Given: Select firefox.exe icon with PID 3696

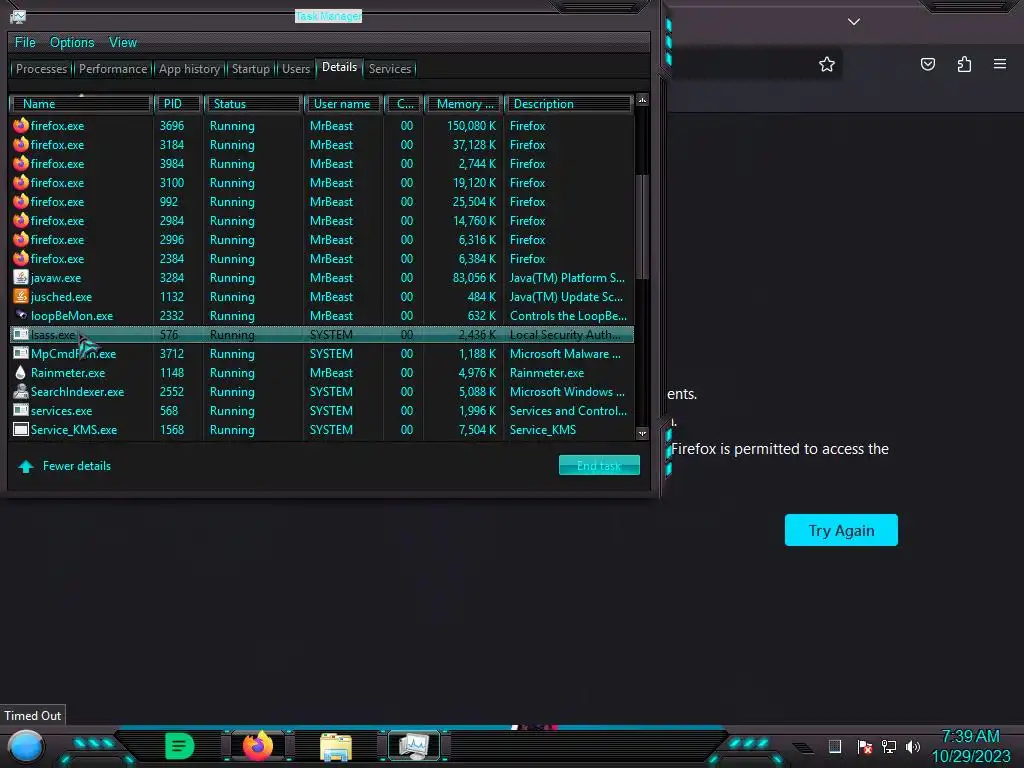Looking at the screenshot, I should pos(21,125).
